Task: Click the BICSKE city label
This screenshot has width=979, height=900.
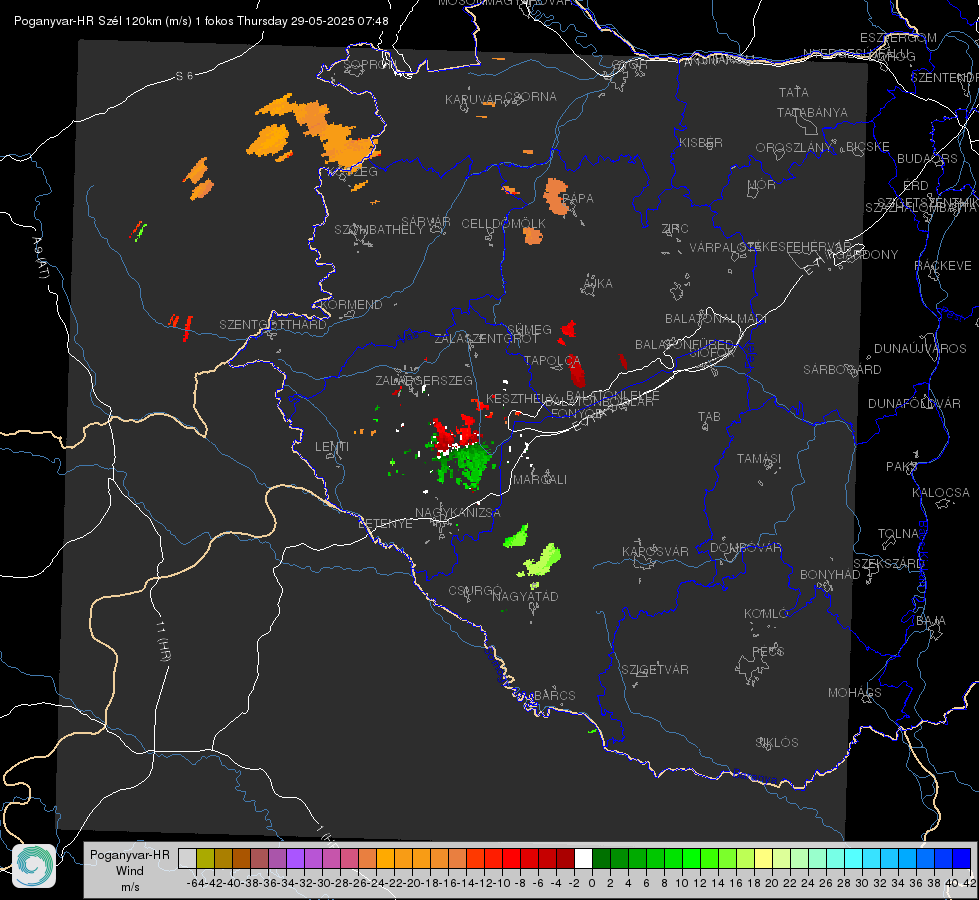Action: [x=868, y=147]
